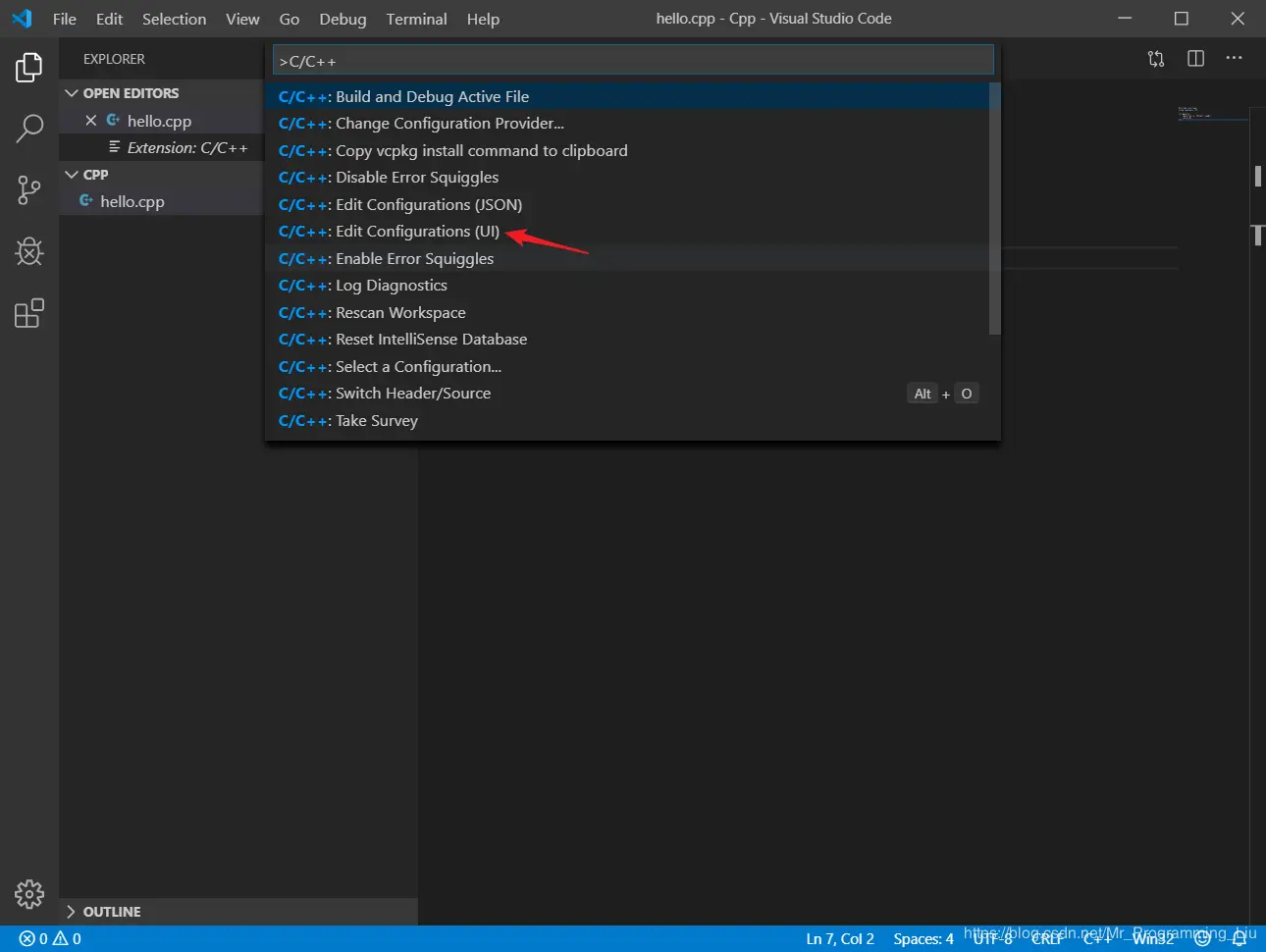
Task: Split the editor to the right
Action: coord(1195,59)
